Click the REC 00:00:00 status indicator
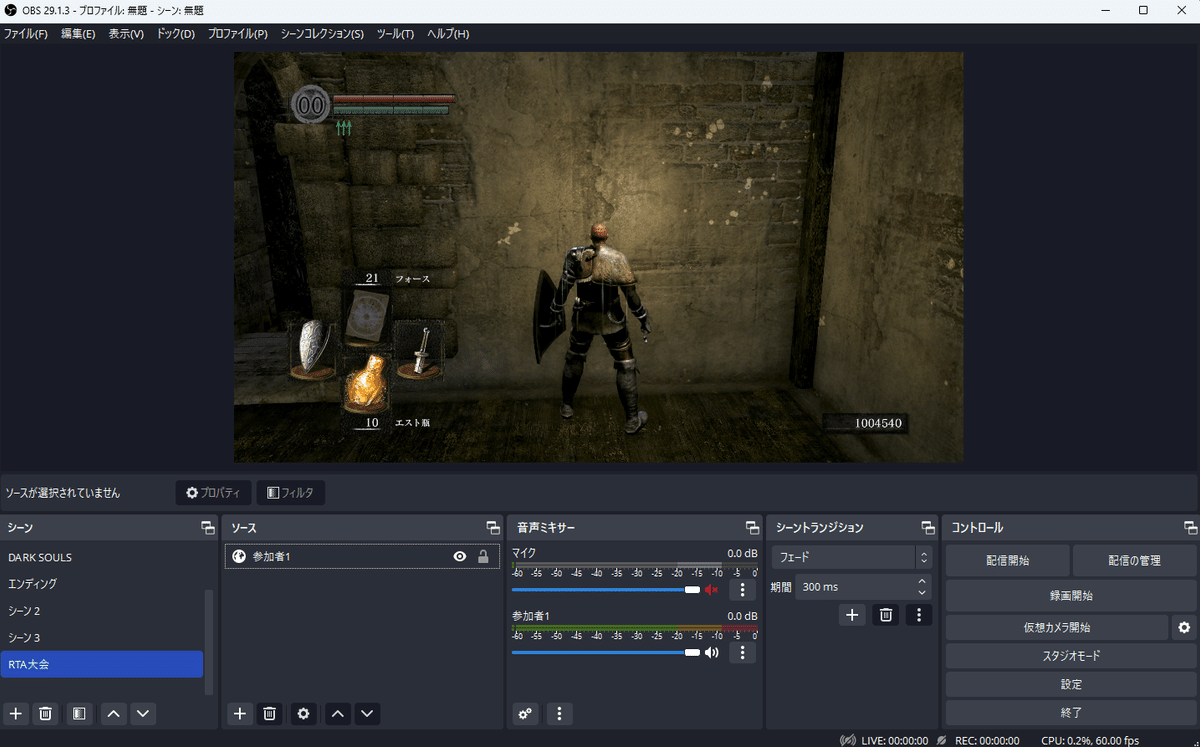The height and width of the screenshot is (747, 1200). coord(977,740)
